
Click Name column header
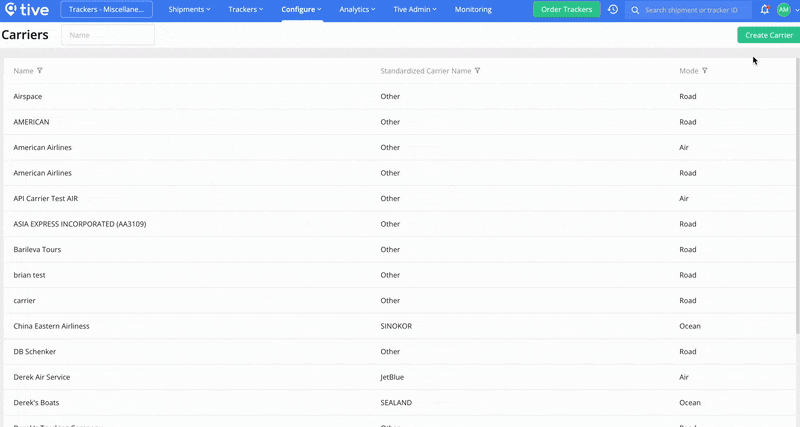pos(23,71)
